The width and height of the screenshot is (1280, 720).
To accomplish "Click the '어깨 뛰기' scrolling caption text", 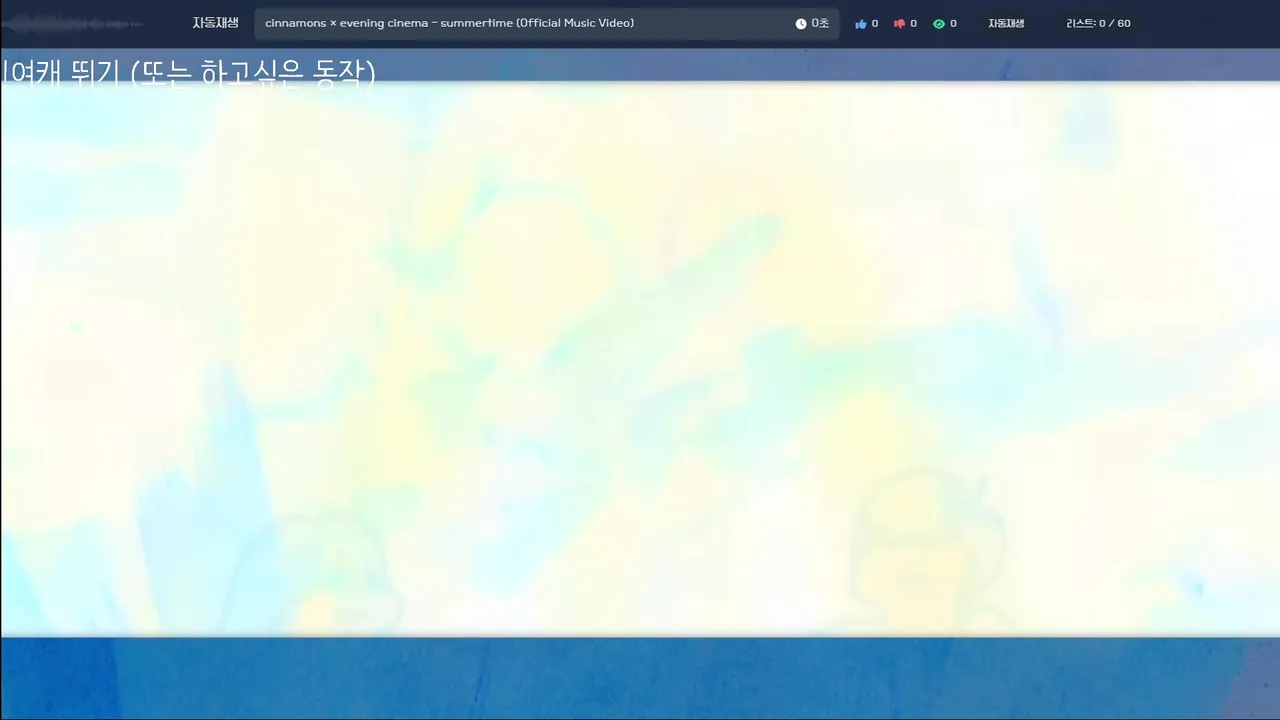I will 189,72.
